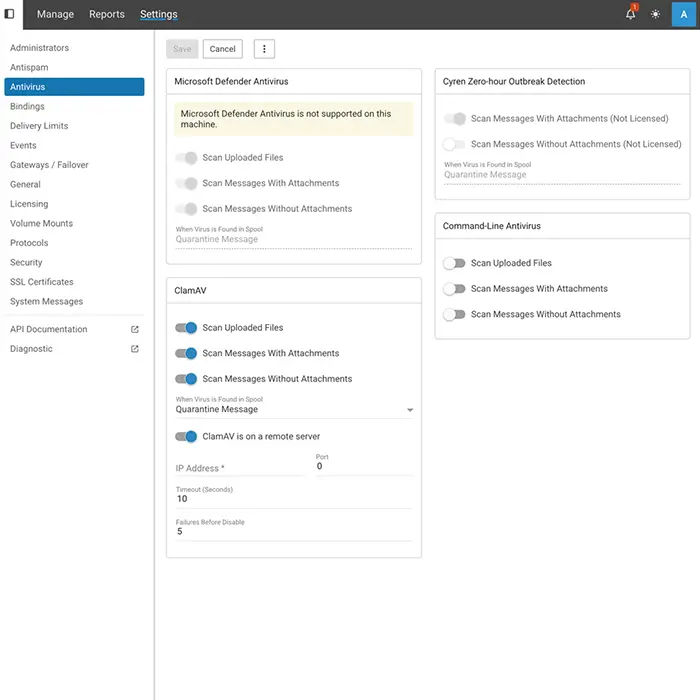Click the Save button
700x700 pixels.
(182, 49)
